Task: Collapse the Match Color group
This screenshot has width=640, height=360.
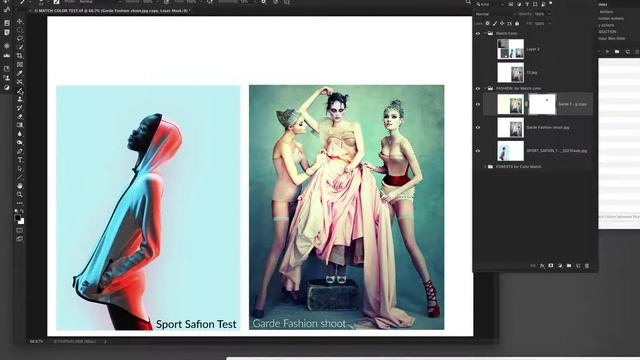Action: (x=485, y=33)
